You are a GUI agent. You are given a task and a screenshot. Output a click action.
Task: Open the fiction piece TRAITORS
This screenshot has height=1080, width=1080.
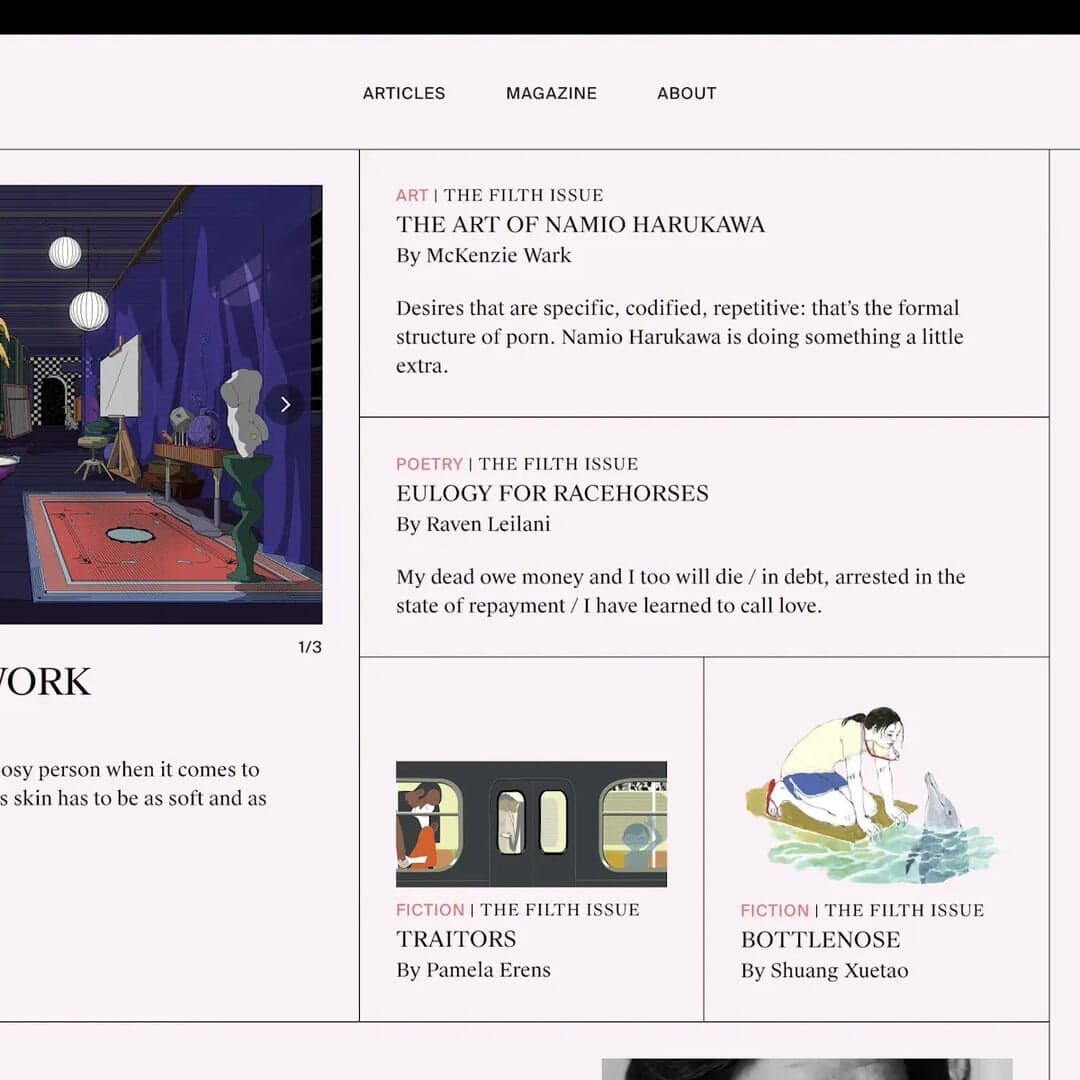pos(456,938)
